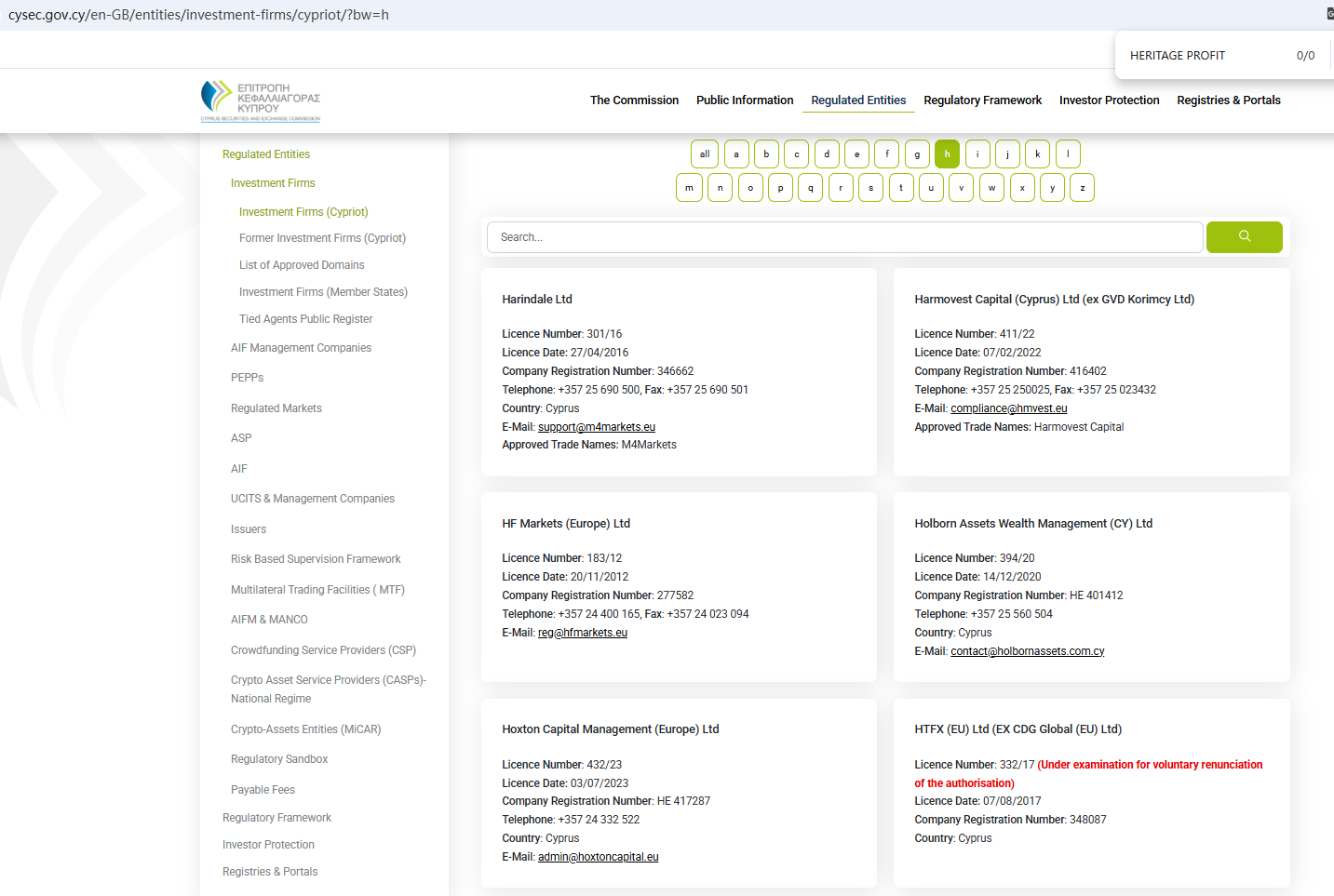Click admin@hoxtoncapital.eu email link
Image resolution: width=1334 pixels, height=896 pixels.
pyautogui.click(x=598, y=857)
